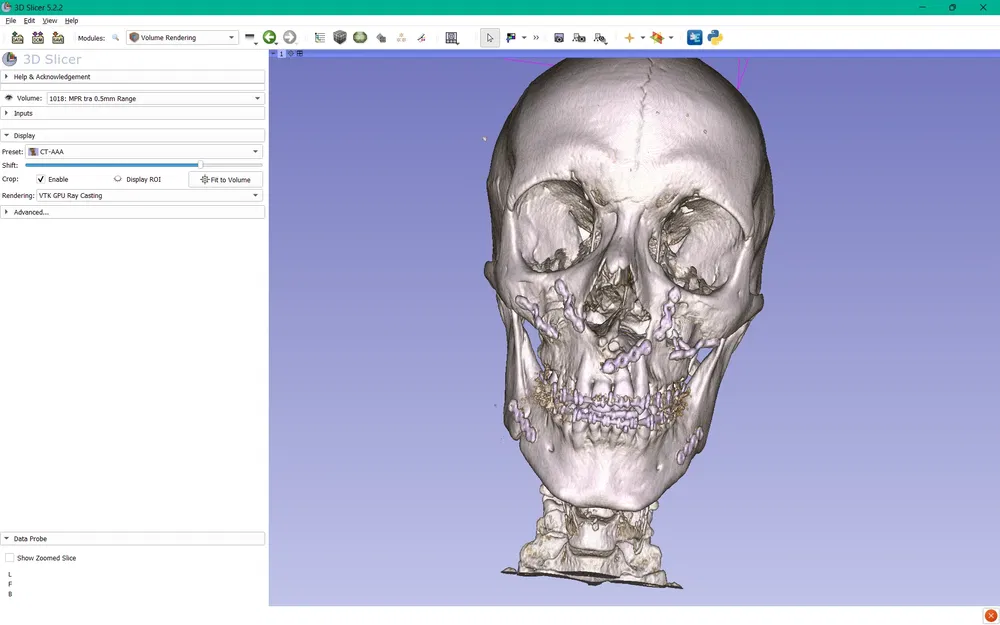Capture a screenshot with camera icon

[558, 38]
